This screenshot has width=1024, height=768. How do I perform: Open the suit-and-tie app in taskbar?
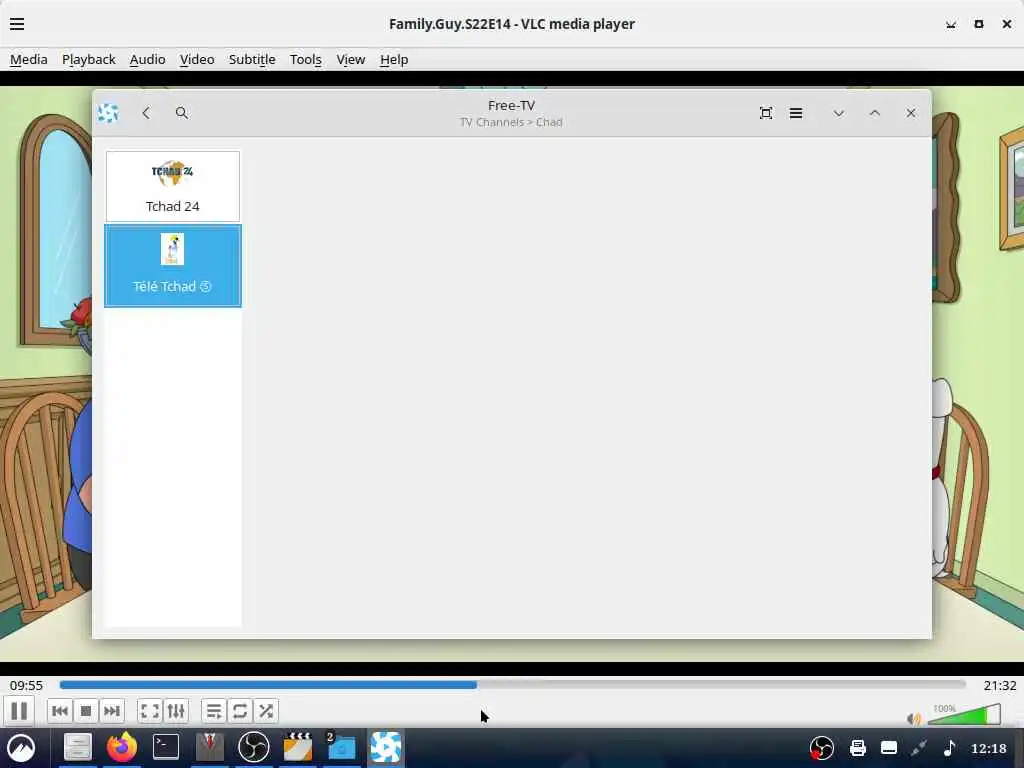pyautogui.click(x=210, y=747)
